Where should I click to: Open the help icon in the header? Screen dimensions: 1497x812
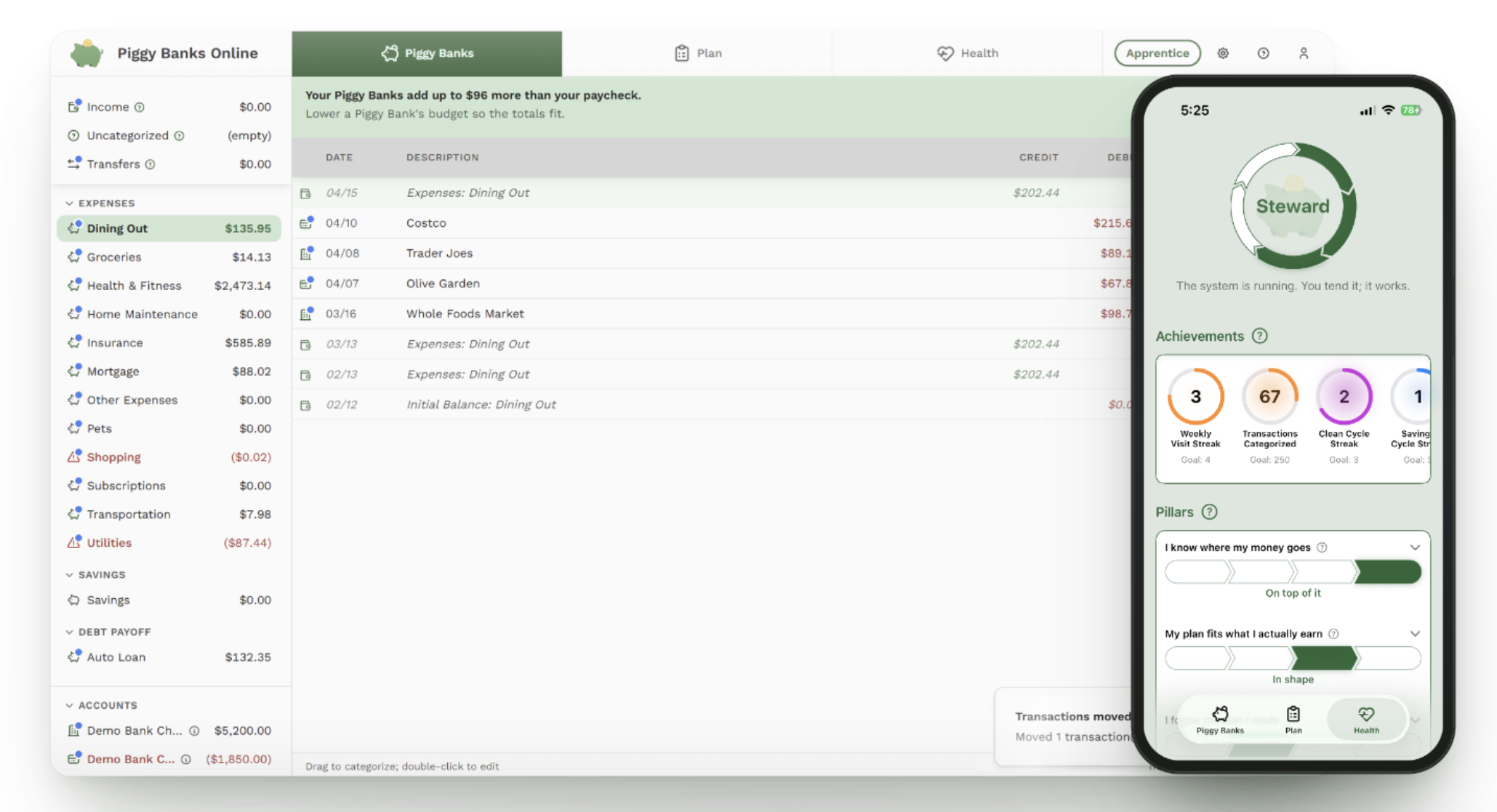(1264, 53)
